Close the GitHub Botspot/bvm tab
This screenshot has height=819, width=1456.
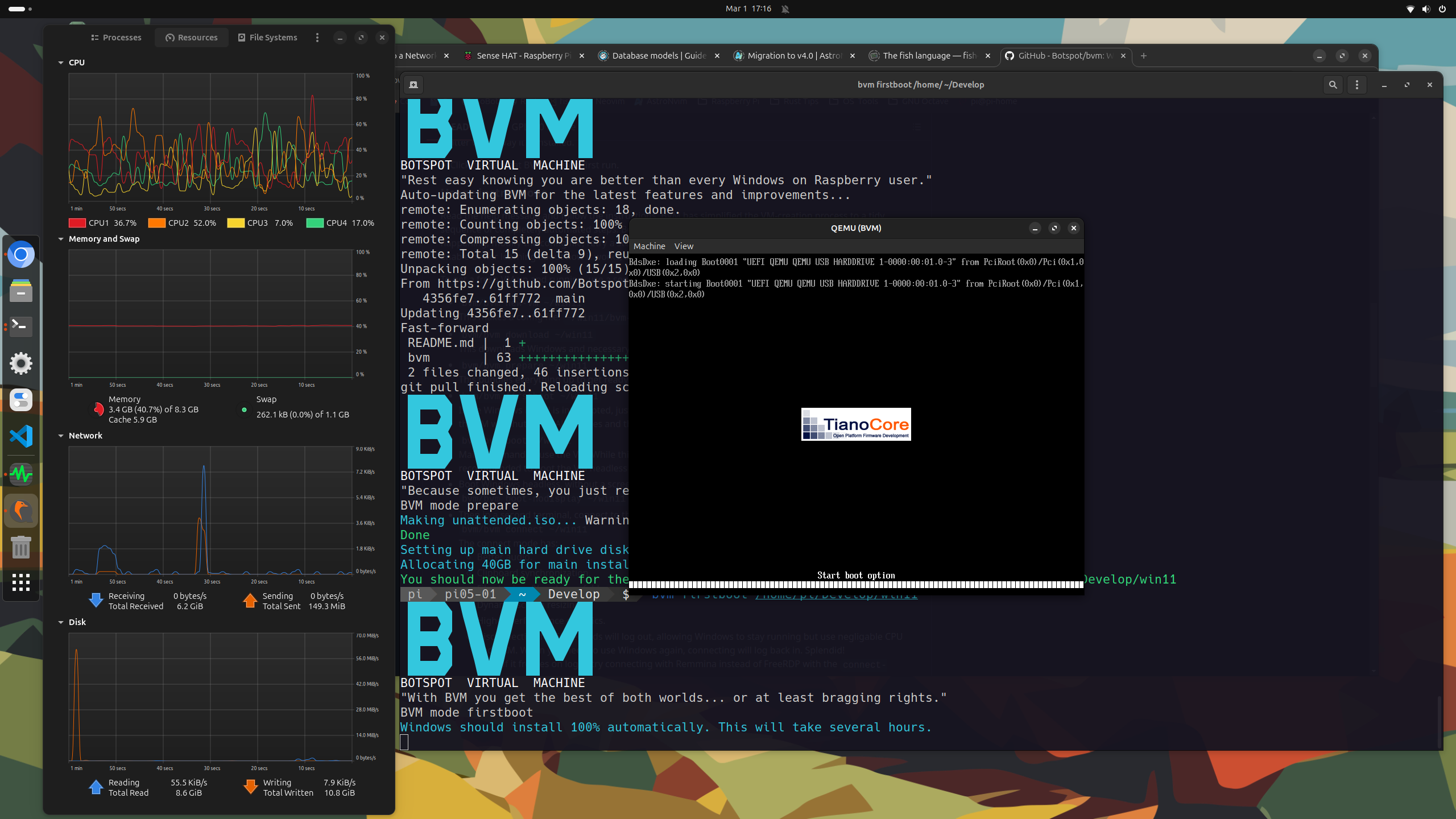tap(1123, 56)
